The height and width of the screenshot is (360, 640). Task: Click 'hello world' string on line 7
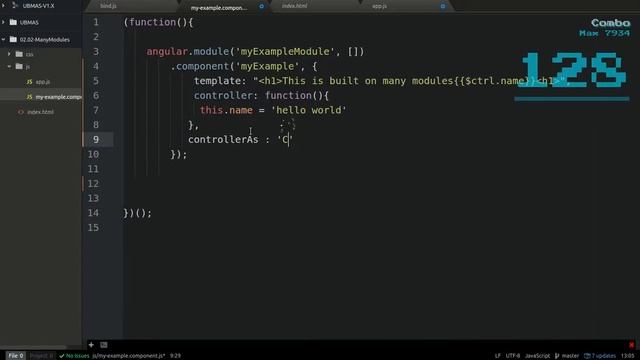[309, 110]
